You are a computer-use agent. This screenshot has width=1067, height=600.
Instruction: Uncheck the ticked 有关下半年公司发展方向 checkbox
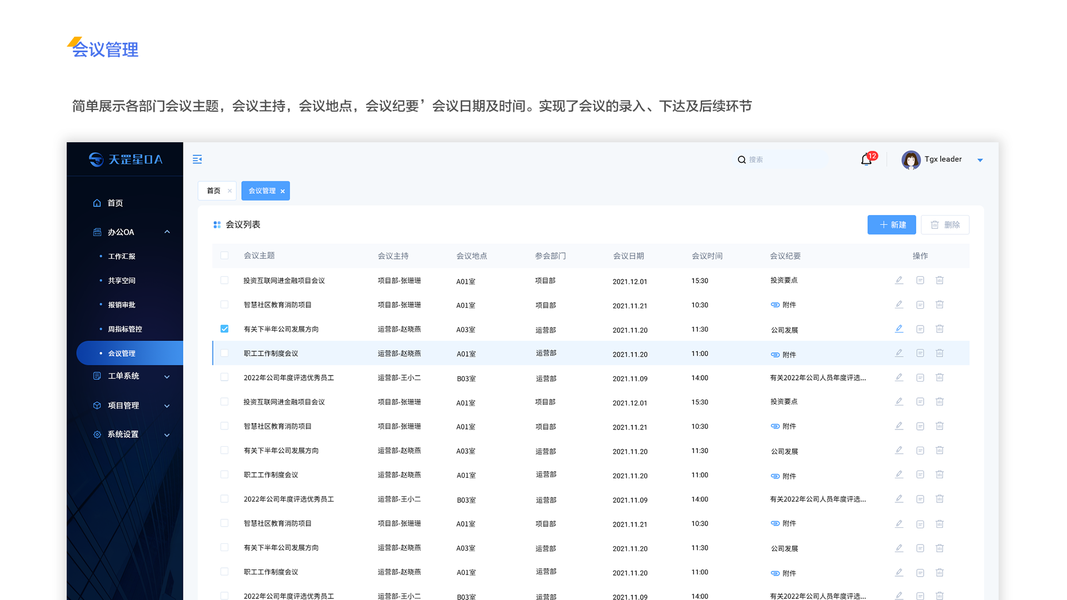point(225,329)
